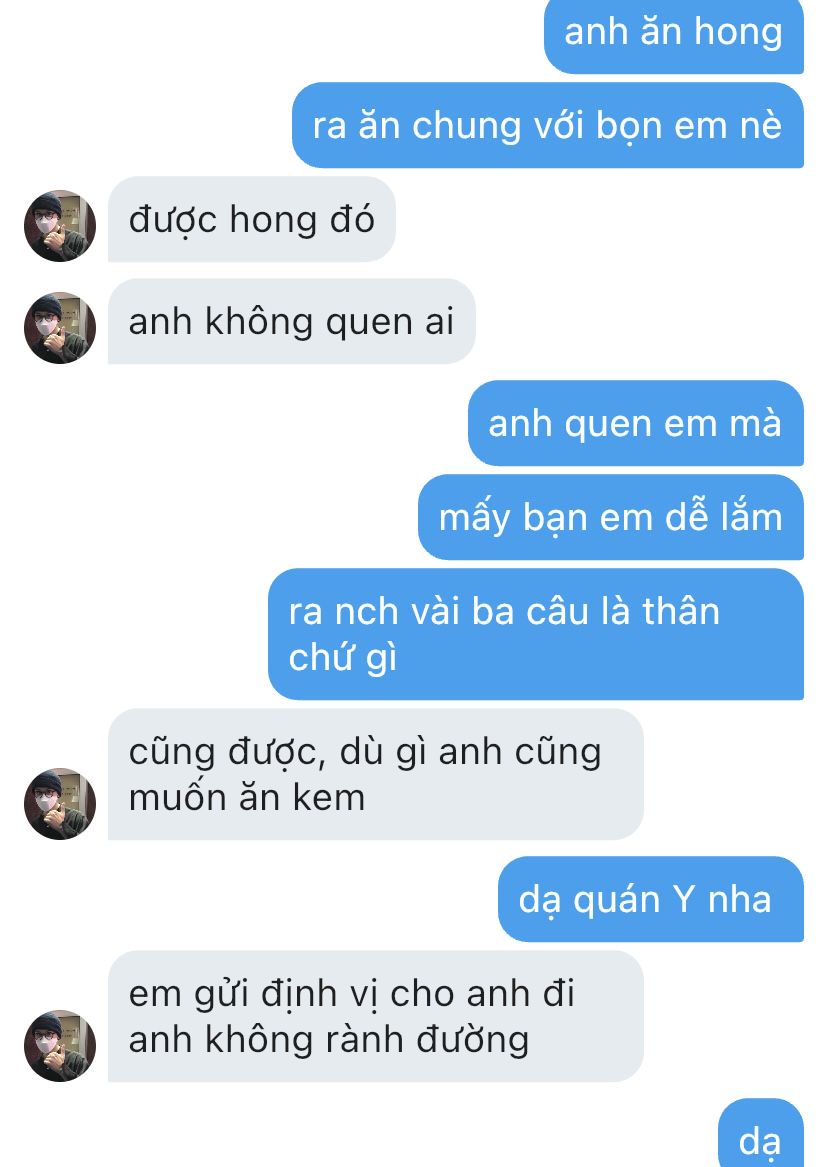Tap the 'ra ăn chung với bọn em nè' bubble

tap(548, 125)
